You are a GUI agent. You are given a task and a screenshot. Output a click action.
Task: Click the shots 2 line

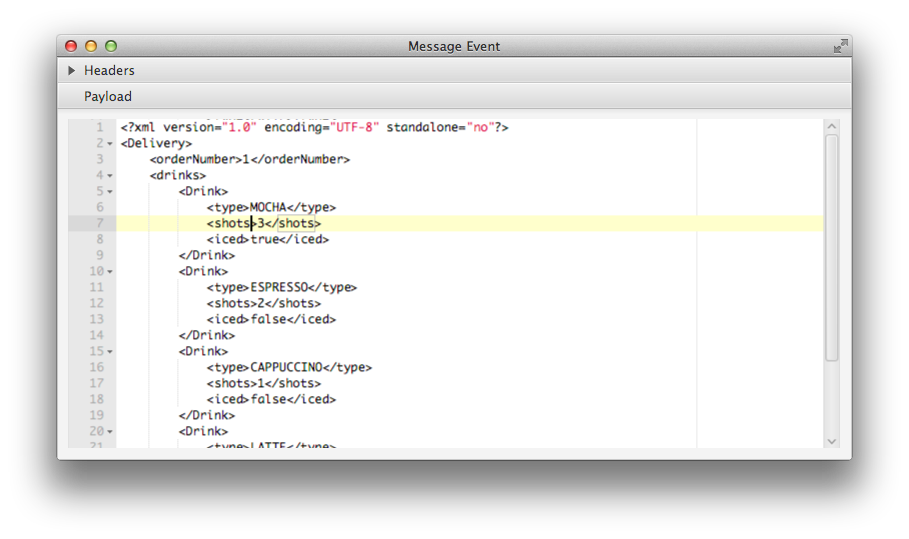[264, 304]
